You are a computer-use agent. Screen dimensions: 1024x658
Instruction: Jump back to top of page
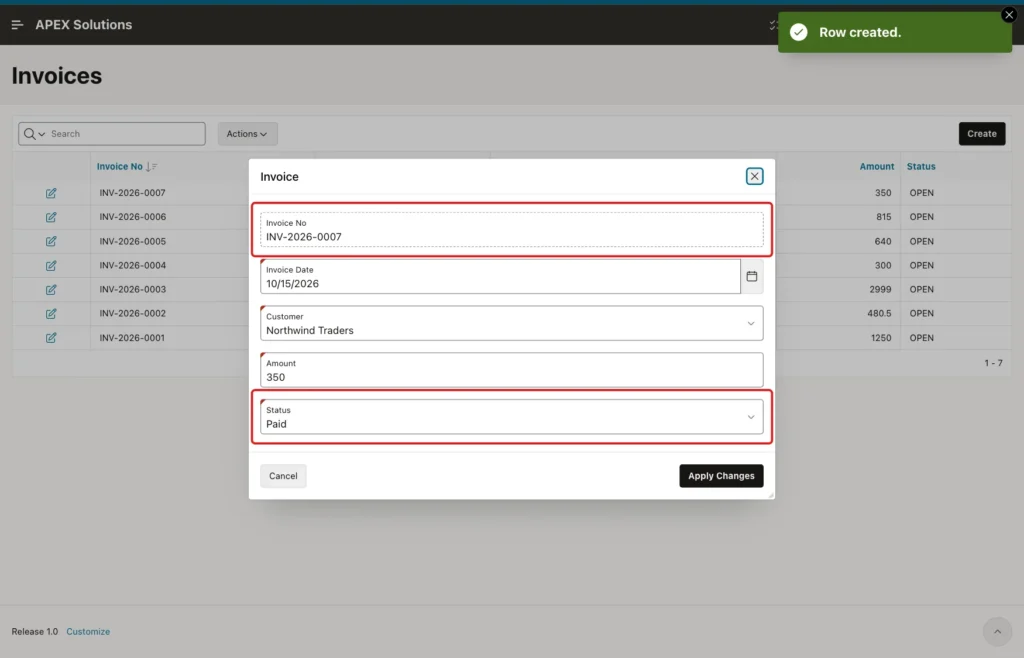coord(997,632)
